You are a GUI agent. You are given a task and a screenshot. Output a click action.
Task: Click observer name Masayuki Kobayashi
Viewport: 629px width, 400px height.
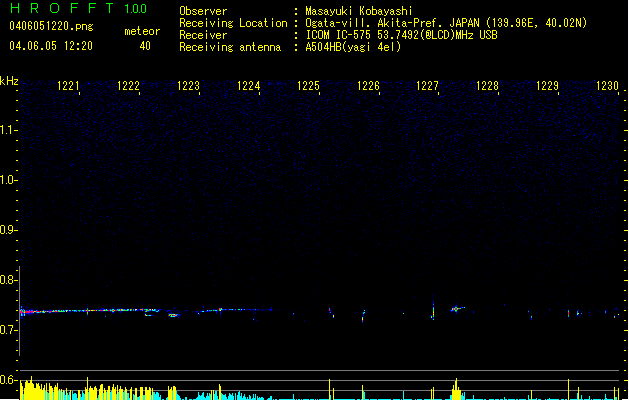(359, 11)
